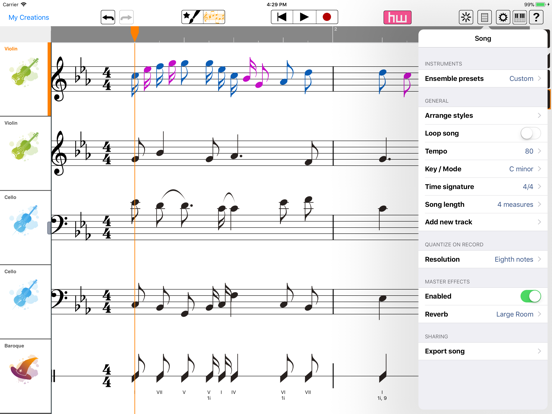Select the second Cello track
This screenshot has height=414, width=552.
[x=25, y=302]
